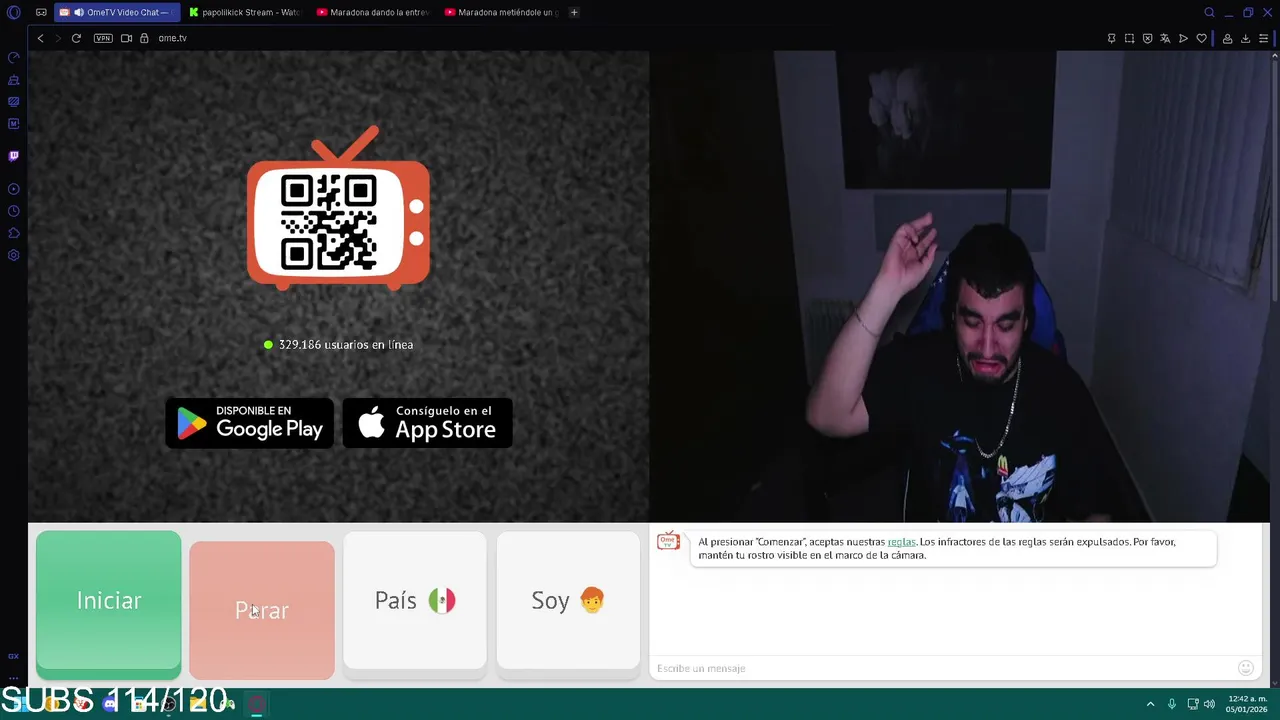This screenshot has height=720, width=1280.
Task: Follow the reglas link in chat notice
Action: coord(901,542)
